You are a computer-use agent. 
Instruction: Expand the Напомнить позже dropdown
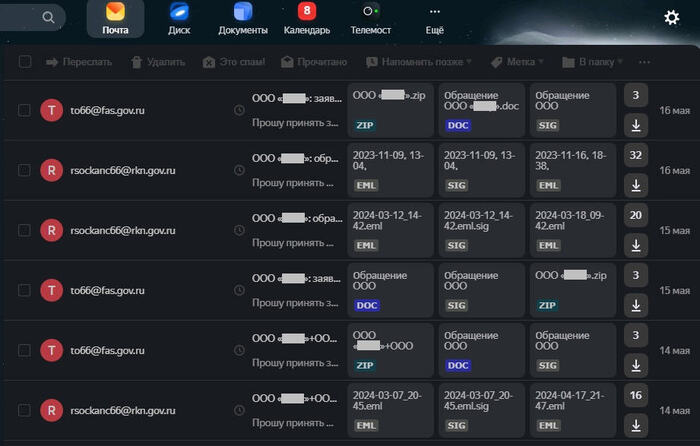(x=418, y=62)
